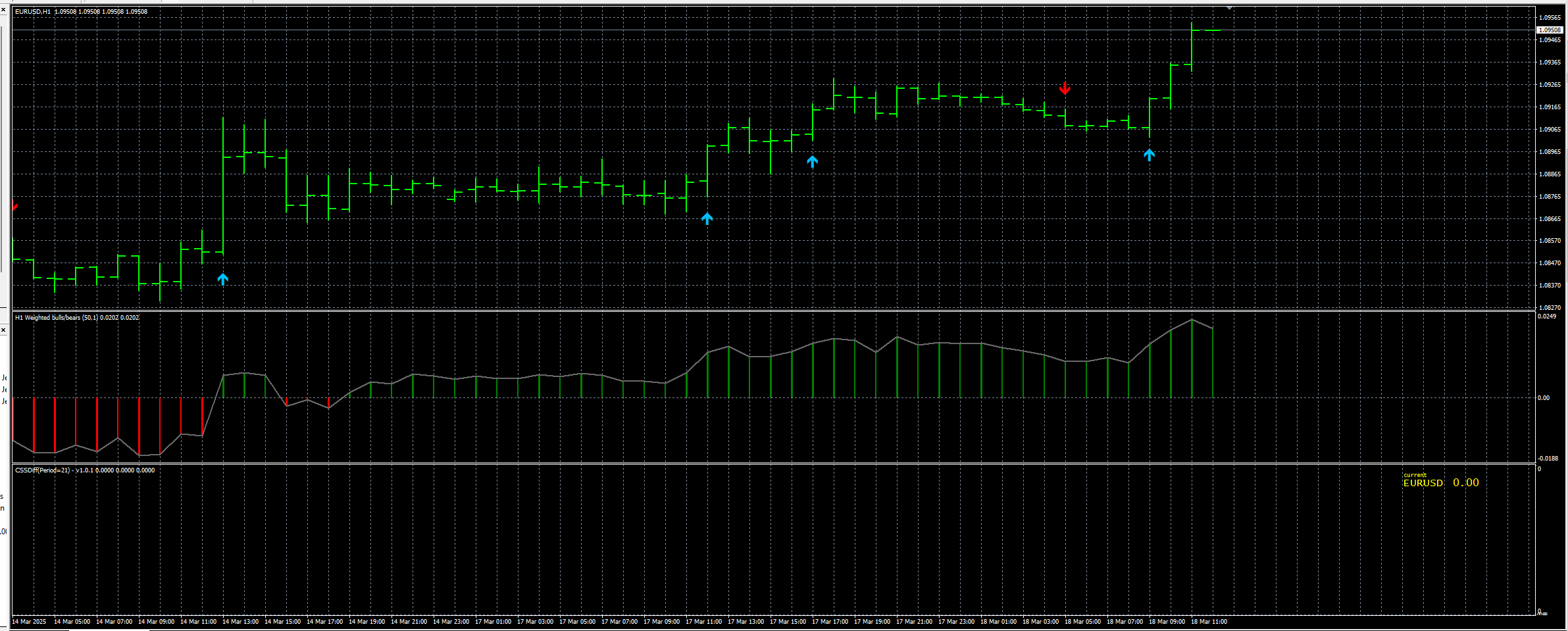Viewport: 1568px width, 631px height.
Task: Click the yellow EURUSD currency strength label
Action: [1423, 483]
